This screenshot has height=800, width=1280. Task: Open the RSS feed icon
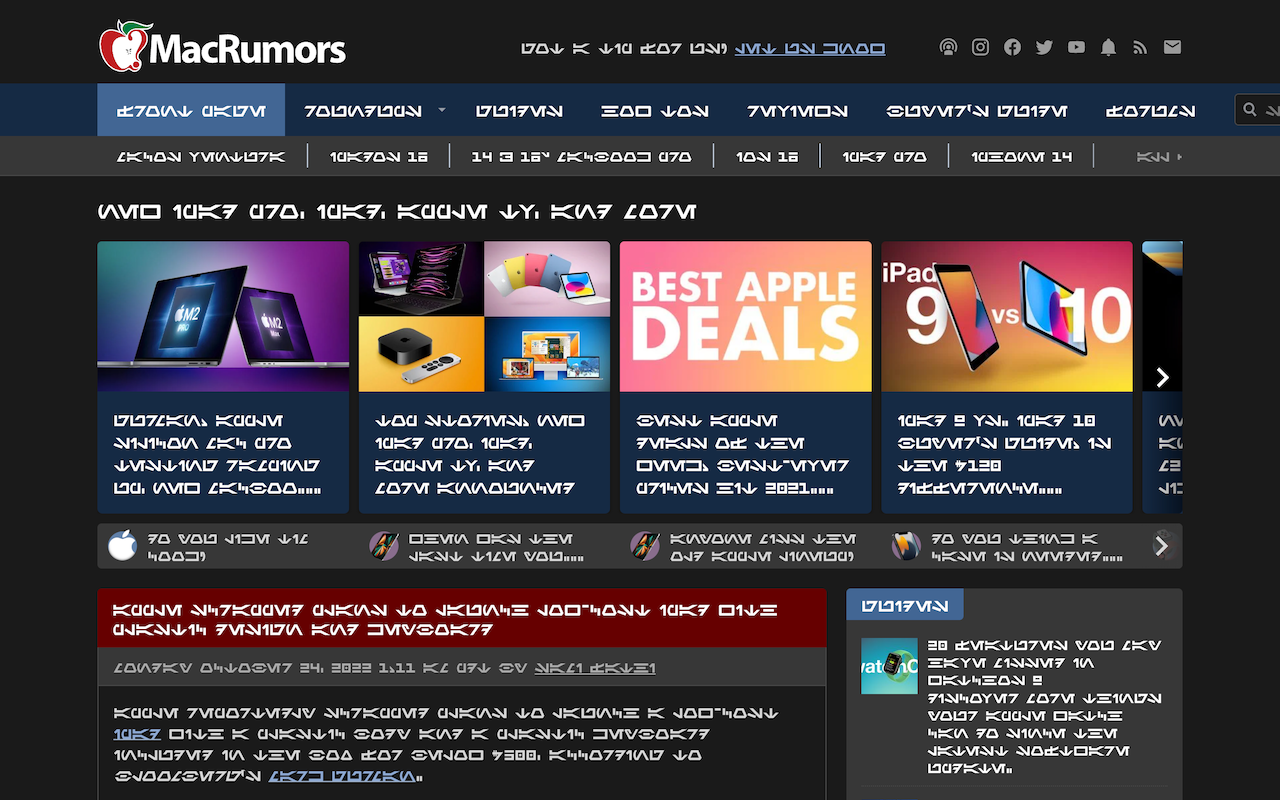tap(1140, 47)
